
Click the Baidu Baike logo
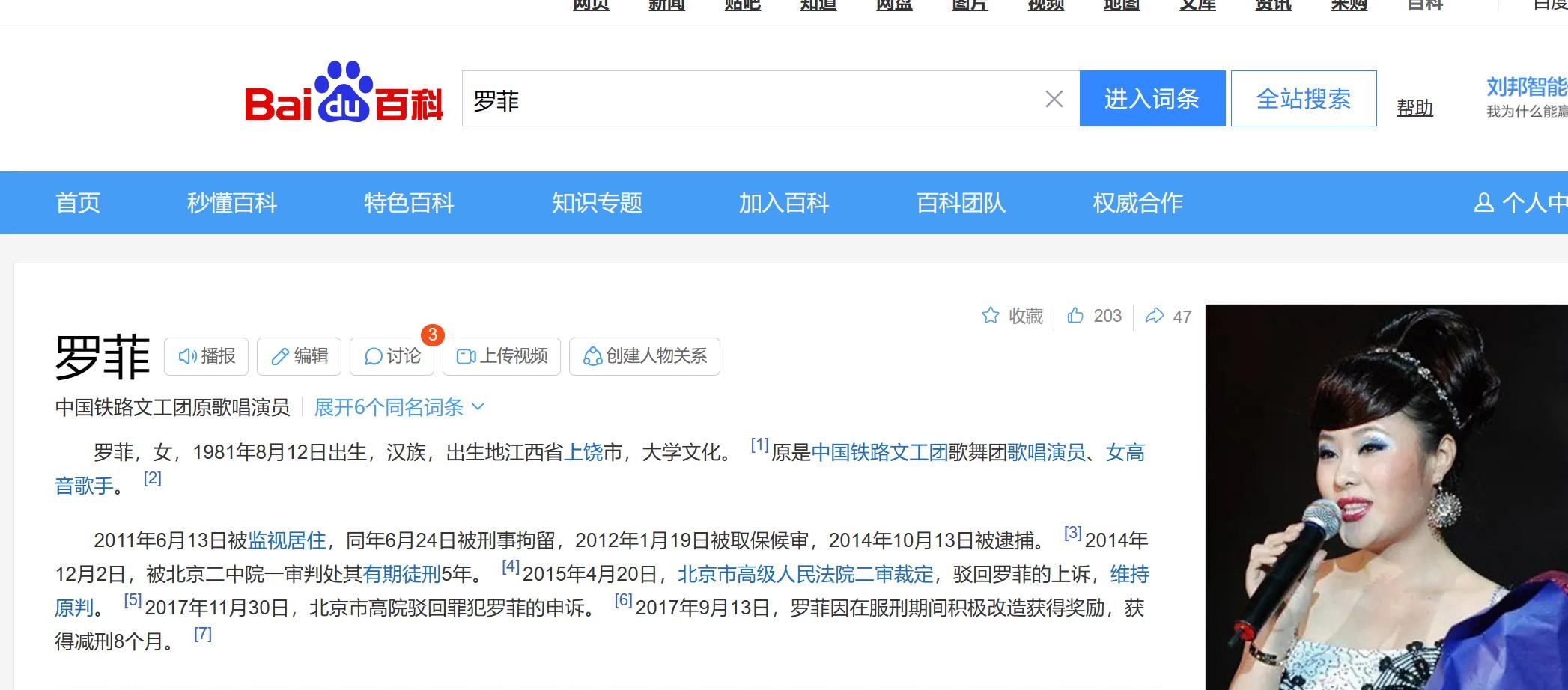coord(344,94)
